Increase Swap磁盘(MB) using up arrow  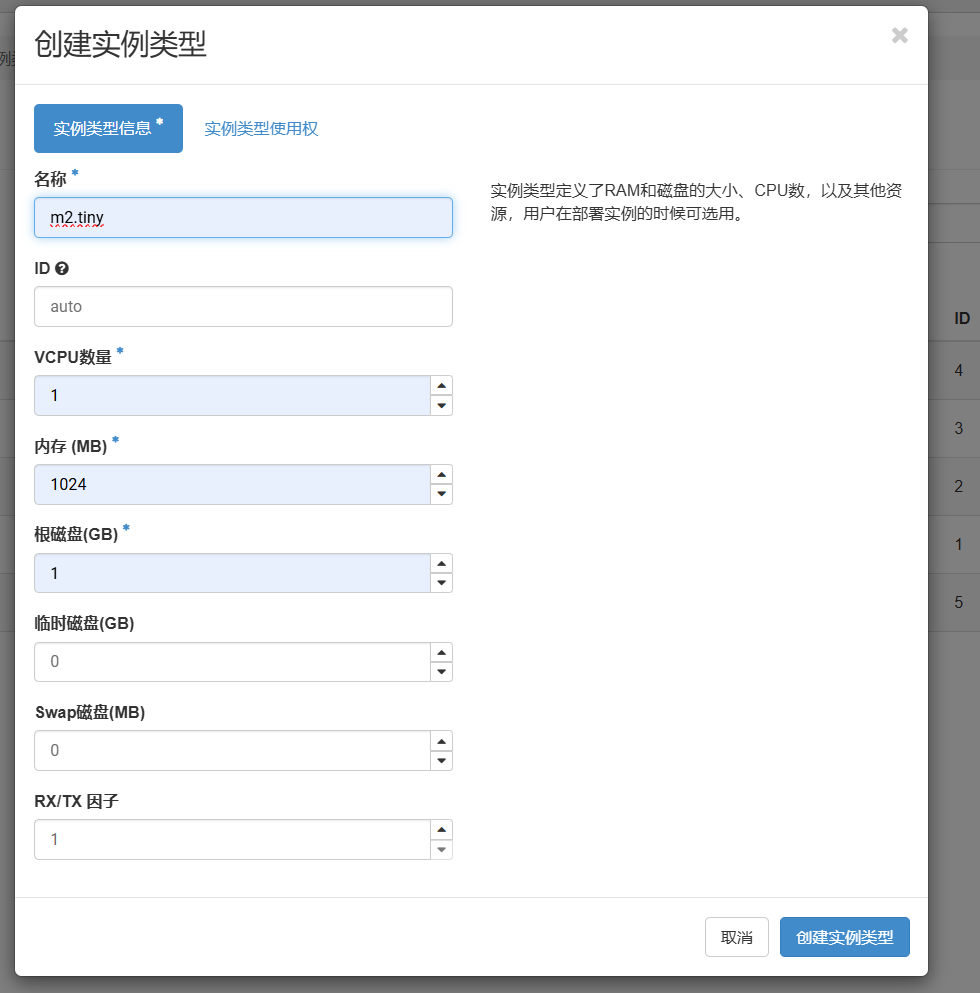point(441,741)
